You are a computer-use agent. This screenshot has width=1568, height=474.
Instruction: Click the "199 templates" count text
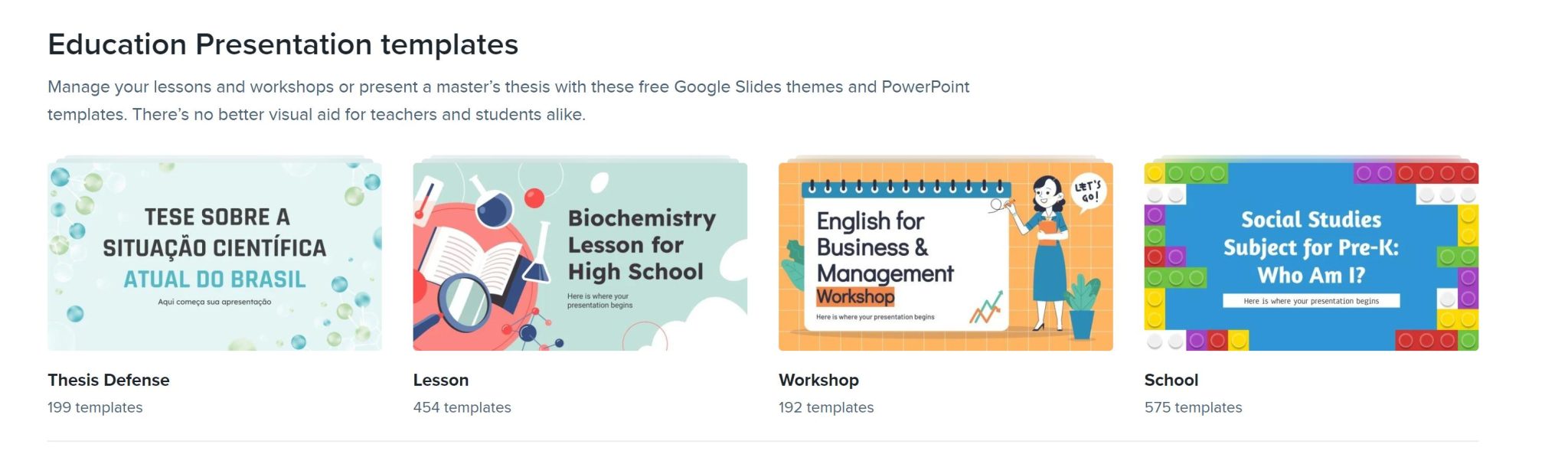coord(95,407)
